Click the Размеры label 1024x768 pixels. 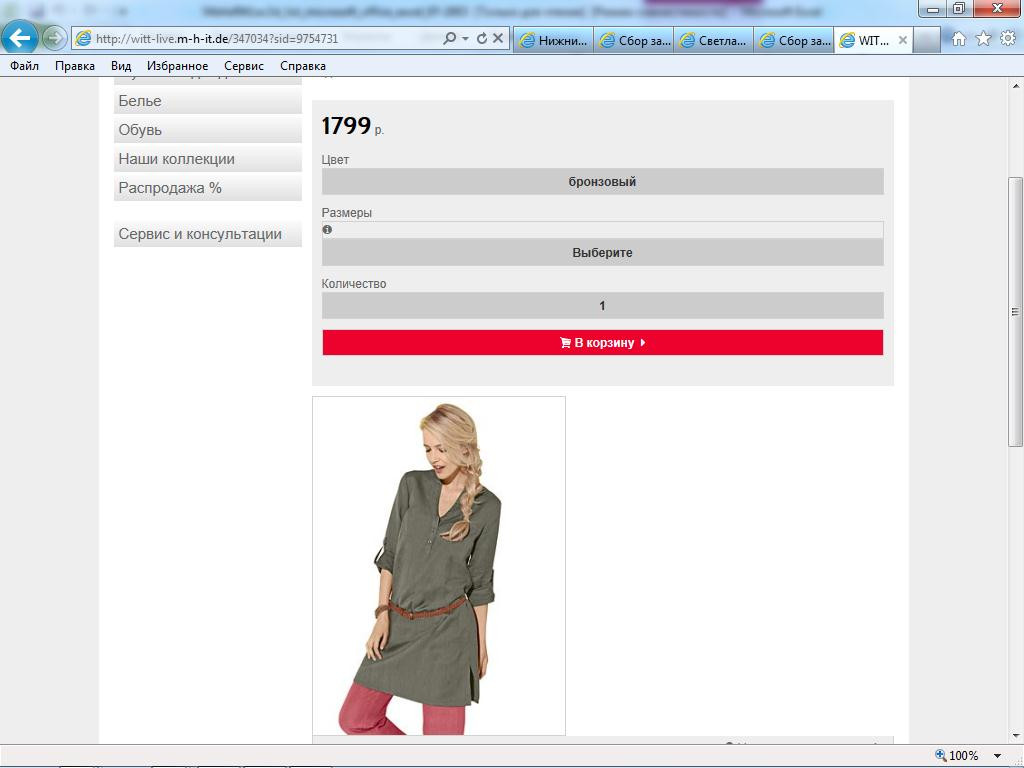(347, 213)
